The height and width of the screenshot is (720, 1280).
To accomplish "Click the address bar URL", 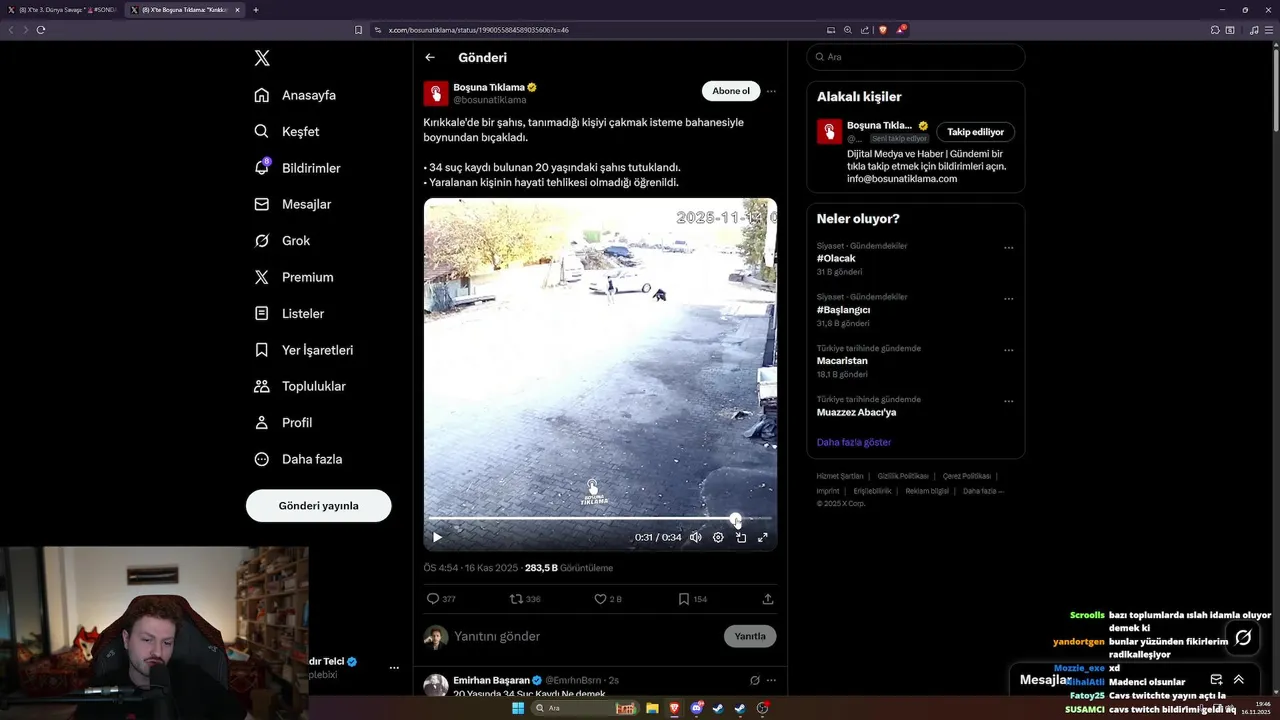I will coord(478,30).
